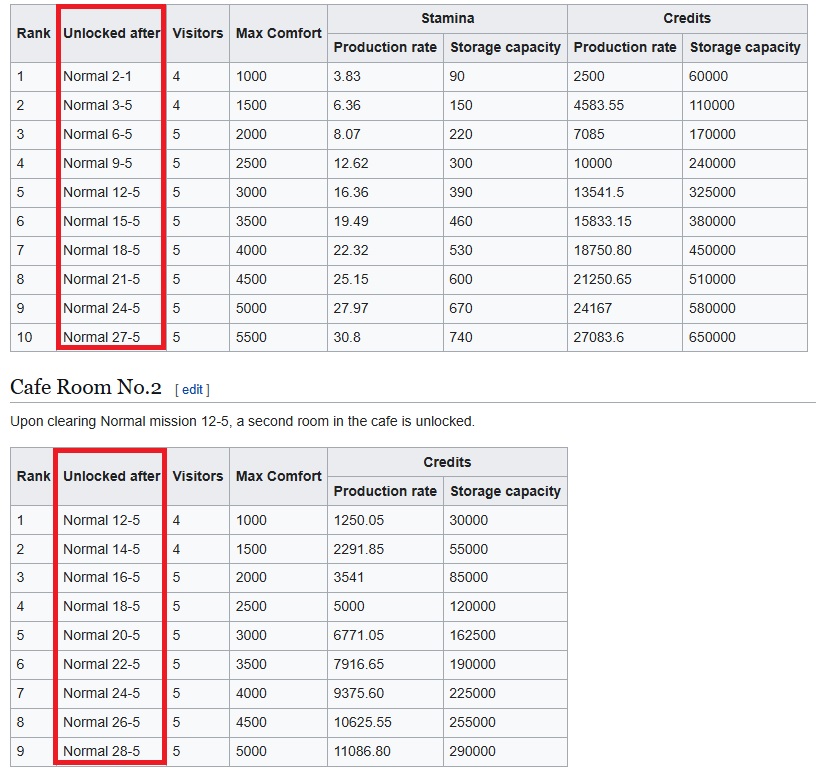This screenshot has height=773, width=816.
Task: Click room 2 storage value 290000
Action: pyautogui.click(x=473, y=752)
